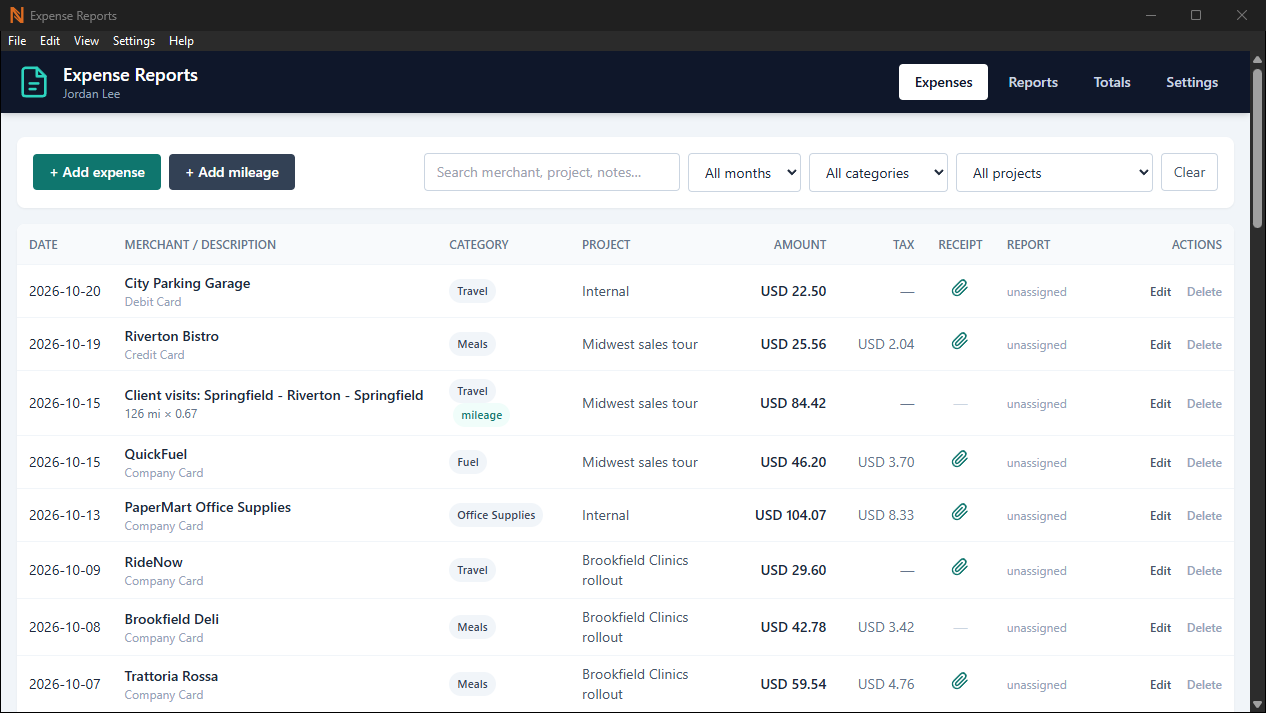Delete the PaperMart Office Supplies expense
The width and height of the screenshot is (1266, 713).
pyautogui.click(x=1204, y=516)
